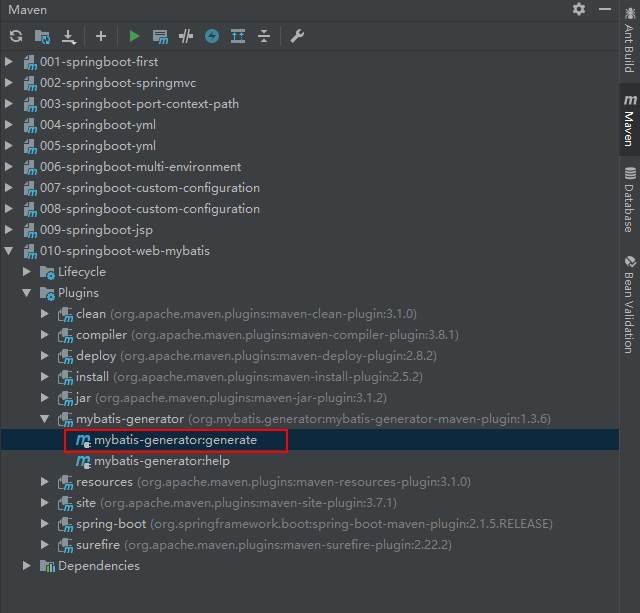Click Reimport All Maven Projects icon
The height and width of the screenshot is (613, 640).
tap(16, 36)
